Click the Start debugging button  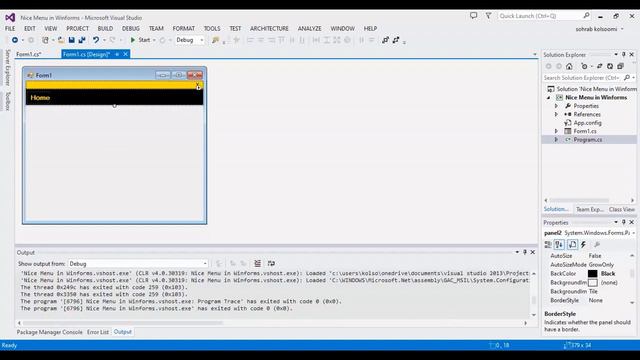[x=140, y=40]
